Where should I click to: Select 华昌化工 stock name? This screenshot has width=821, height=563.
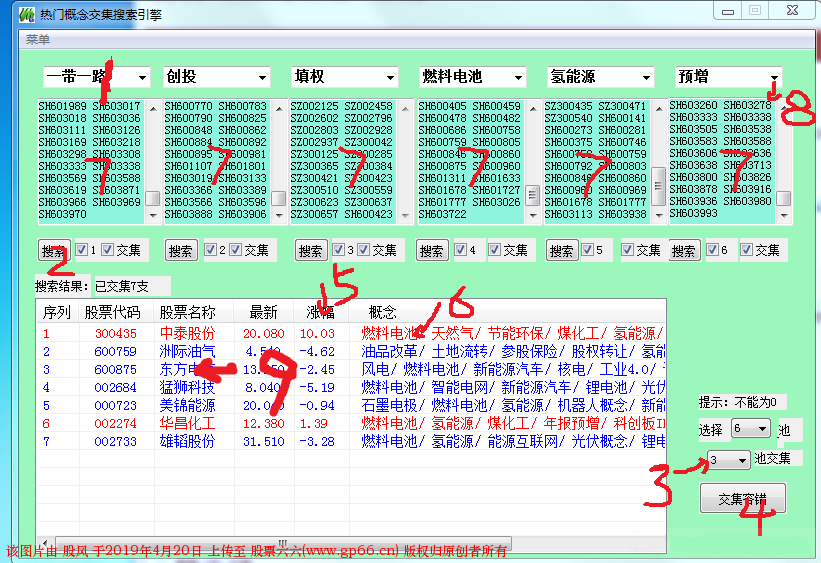(187, 423)
